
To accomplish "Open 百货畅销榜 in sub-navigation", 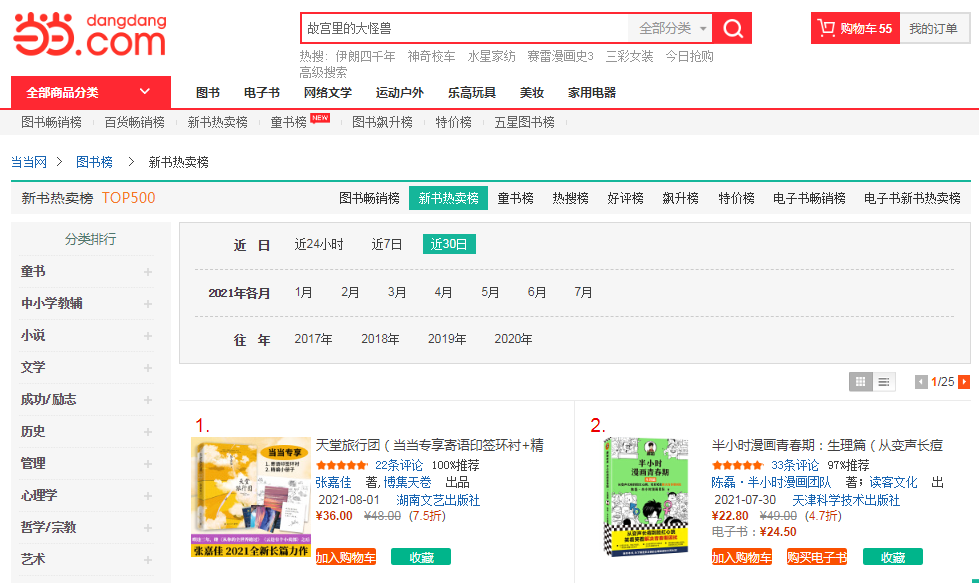I will [x=134, y=122].
